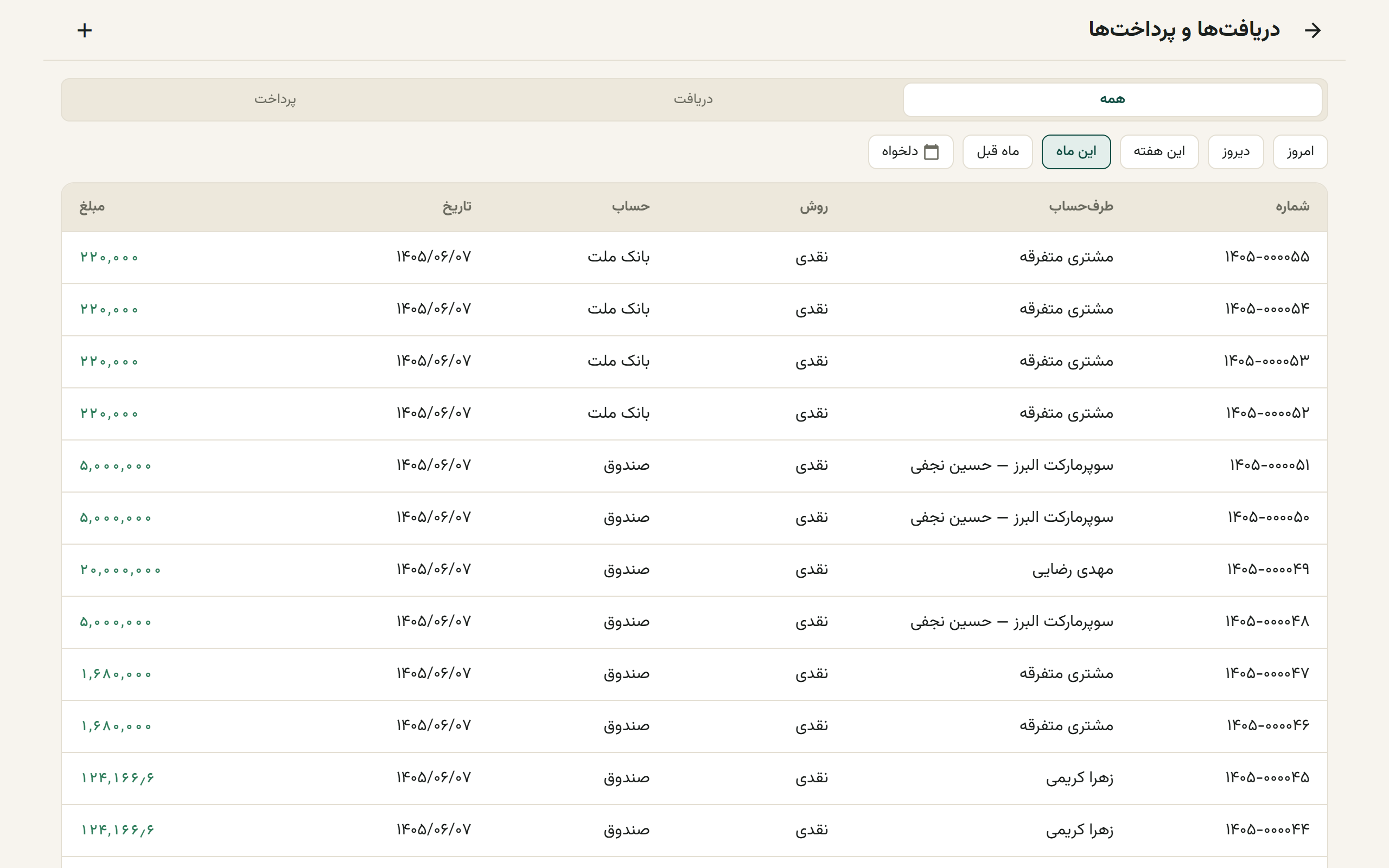Click amount ۲۲۰,۰۰۰ in row ۱۴۰۵-۰۰۰۰۵۳
This screenshot has height=868, width=1389.
point(109,362)
